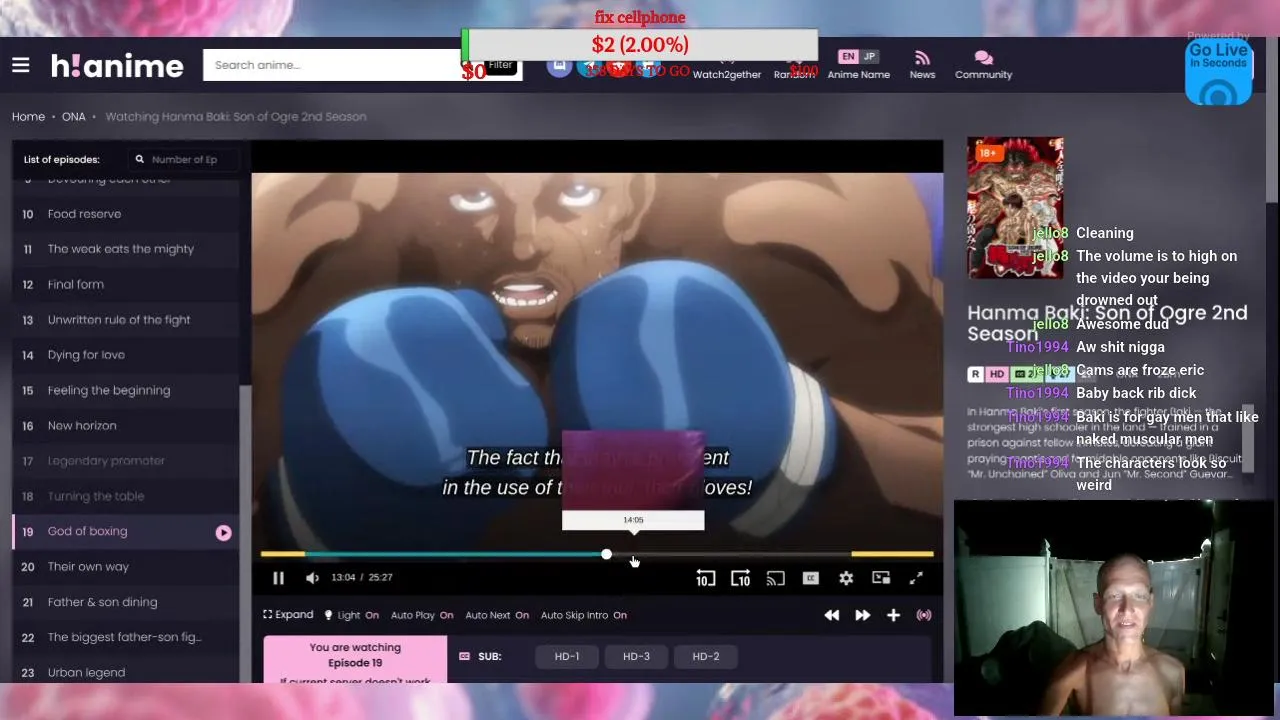Open the ONA breadcrumb link

[74, 117]
